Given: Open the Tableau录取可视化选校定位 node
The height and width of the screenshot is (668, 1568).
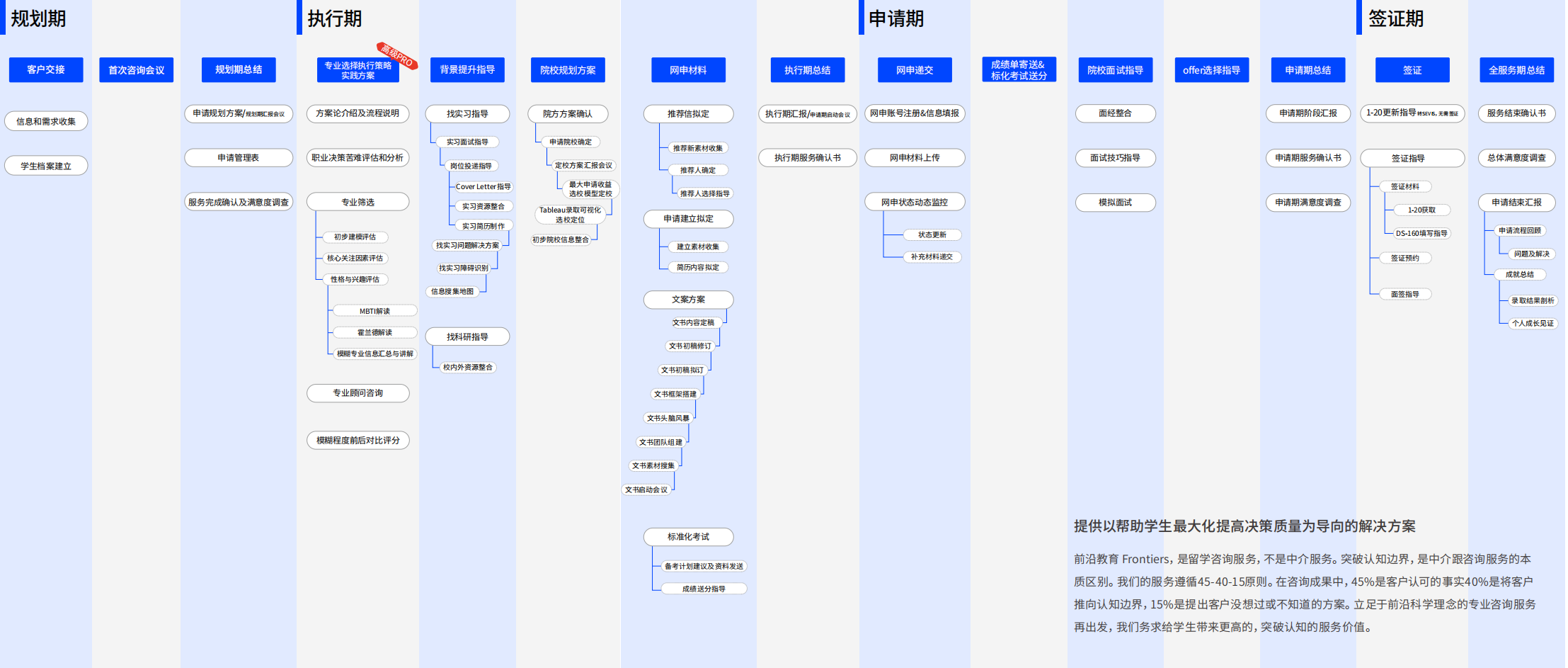Looking at the screenshot, I should point(570,215).
